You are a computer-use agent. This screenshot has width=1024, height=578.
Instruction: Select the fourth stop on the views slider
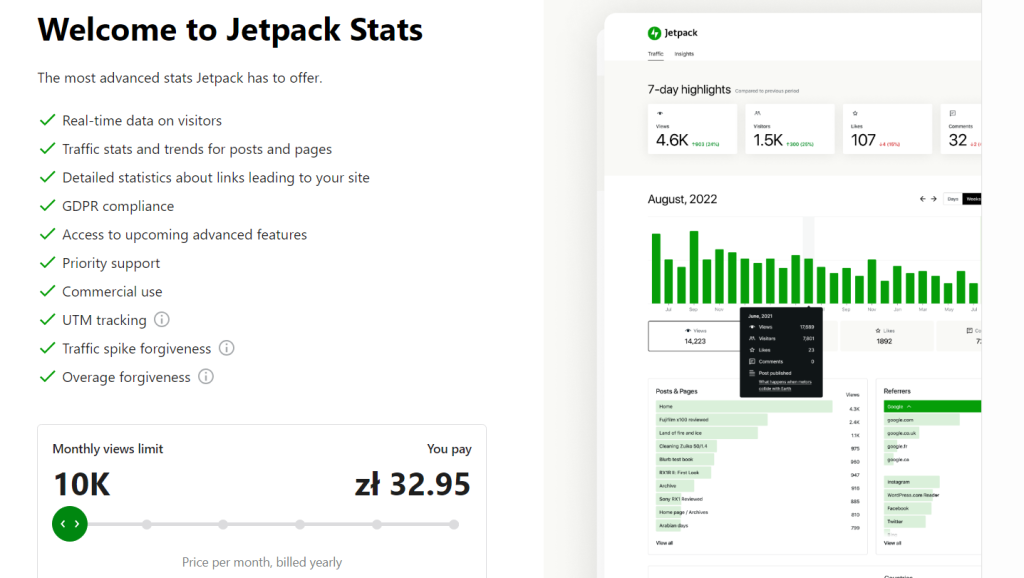[x=300, y=524]
